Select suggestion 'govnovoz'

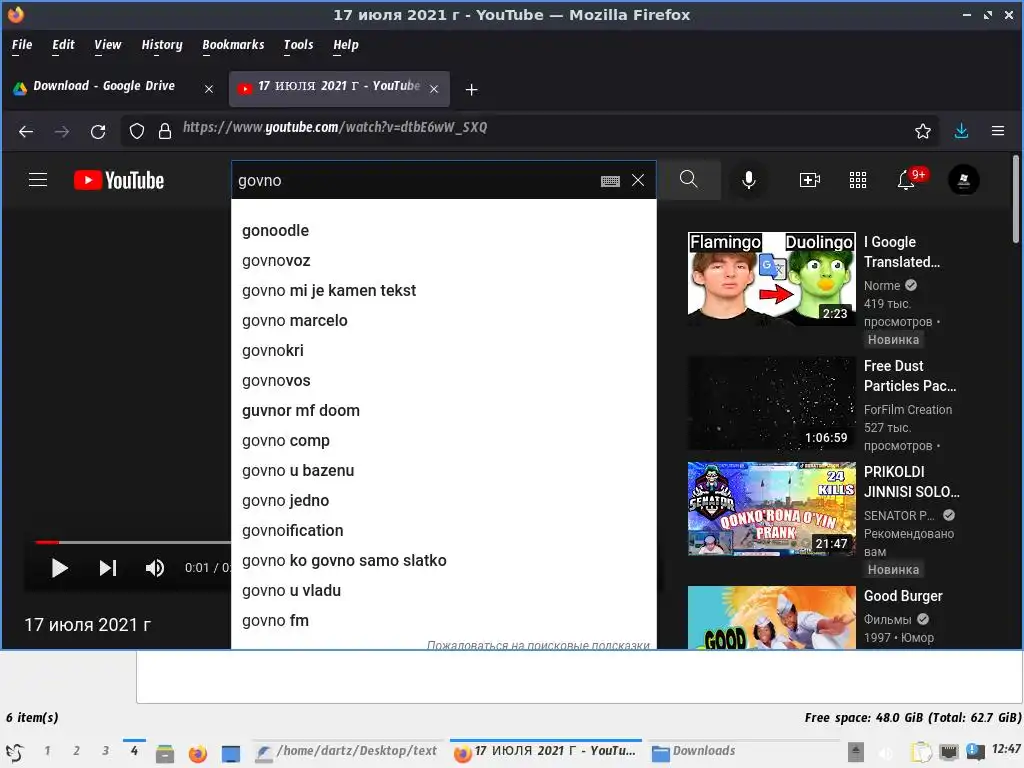point(443,261)
